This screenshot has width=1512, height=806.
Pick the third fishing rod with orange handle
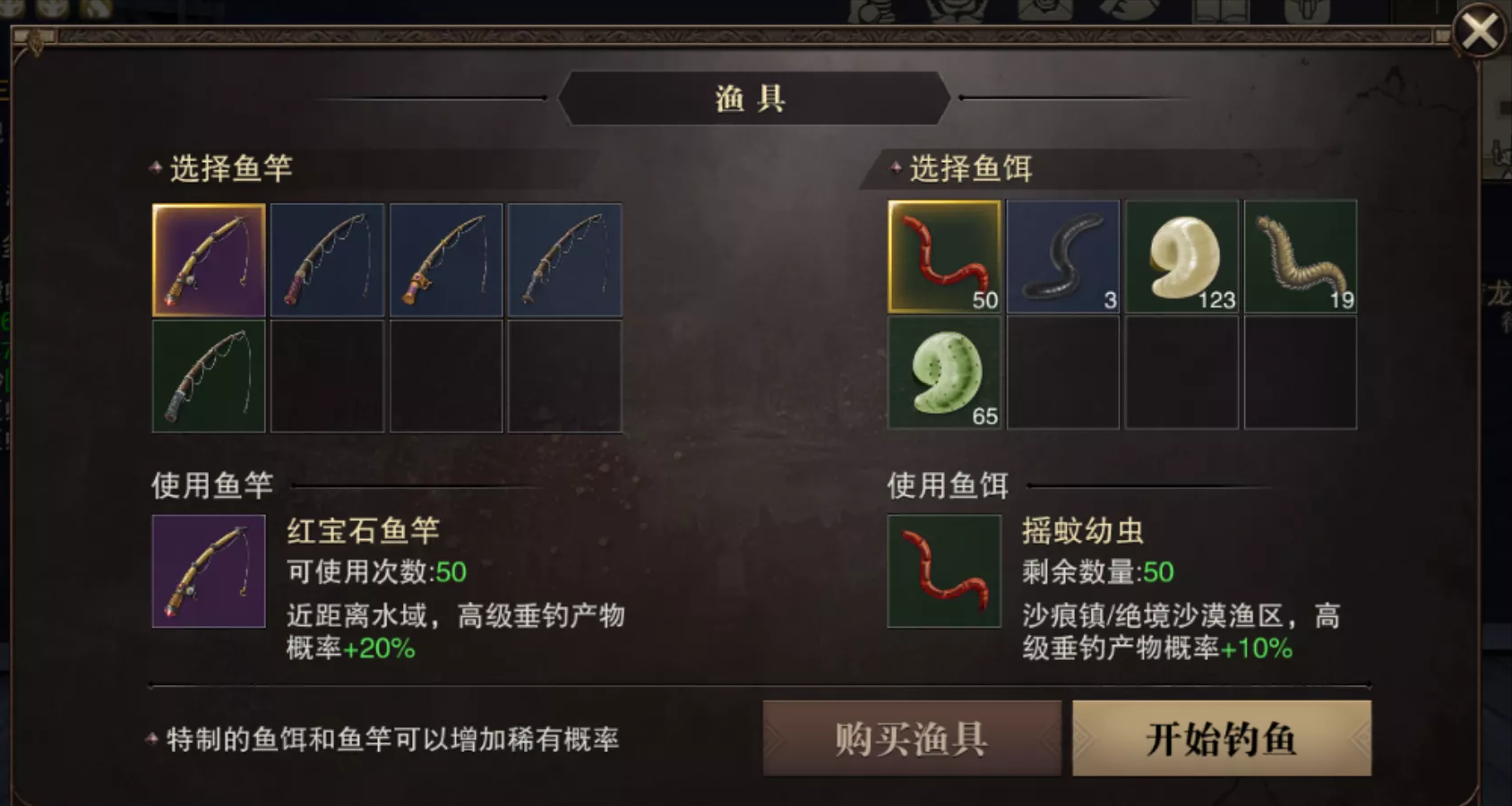click(x=446, y=260)
